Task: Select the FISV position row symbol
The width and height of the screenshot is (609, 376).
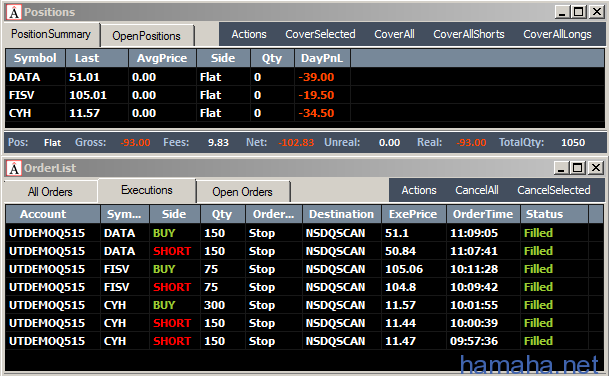Action: click(22, 95)
